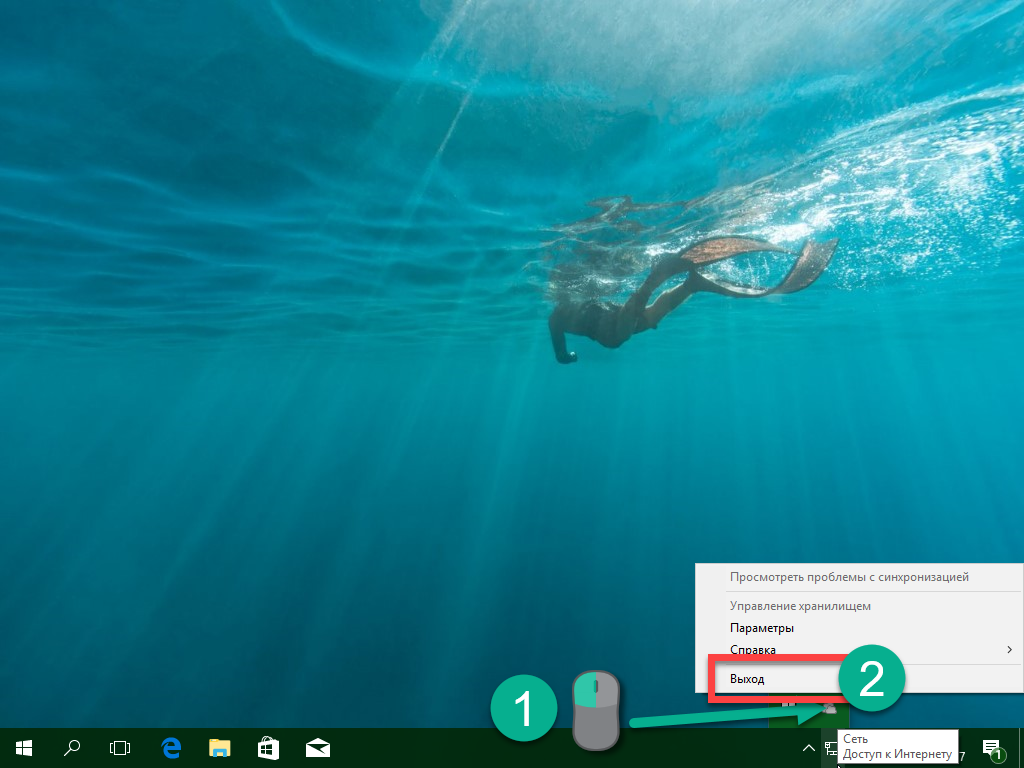Click the taskbar search magnifier icon
The height and width of the screenshot is (768, 1024).
tap(72, 747)
